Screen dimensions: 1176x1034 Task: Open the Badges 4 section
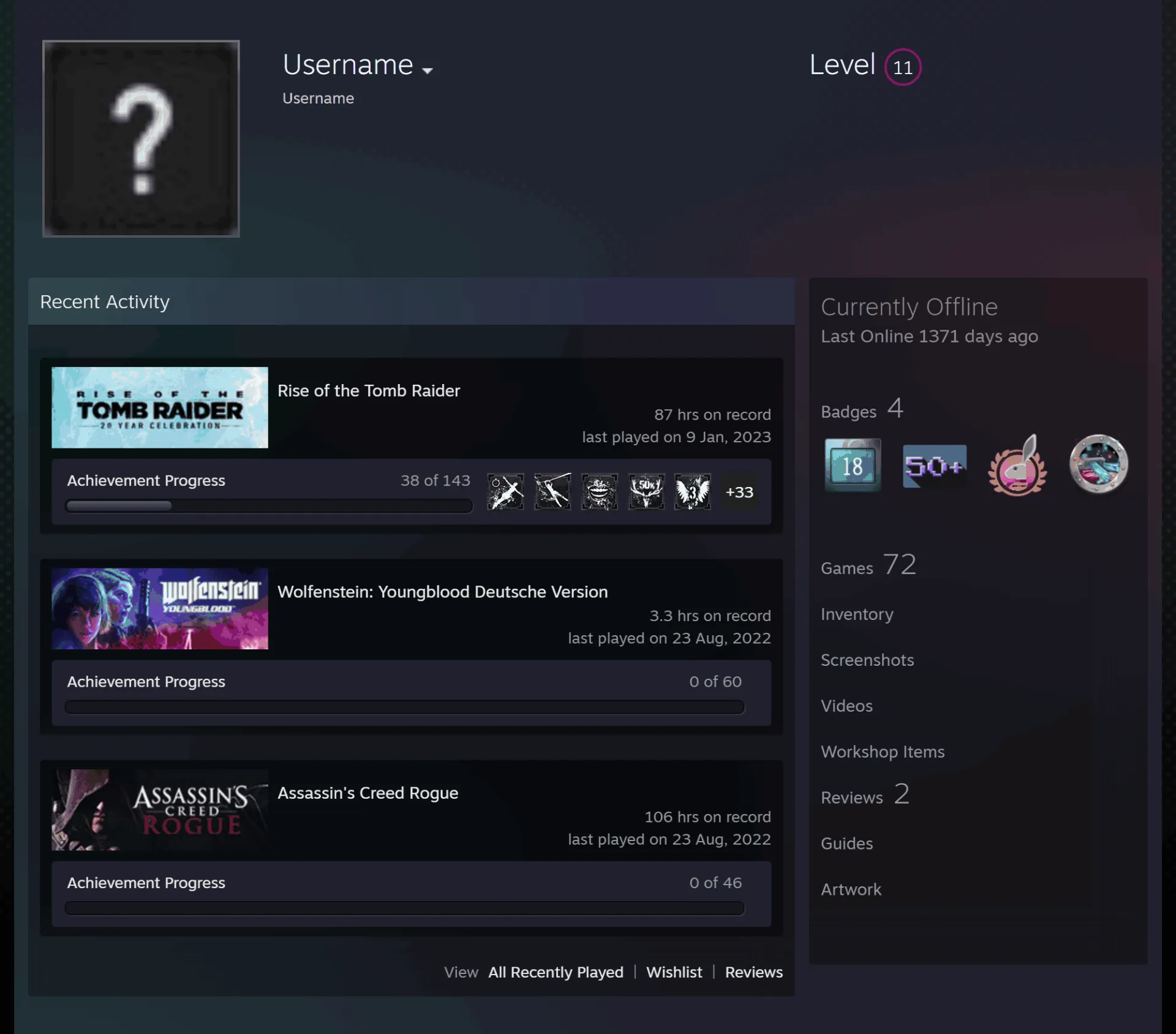[862, 409]
